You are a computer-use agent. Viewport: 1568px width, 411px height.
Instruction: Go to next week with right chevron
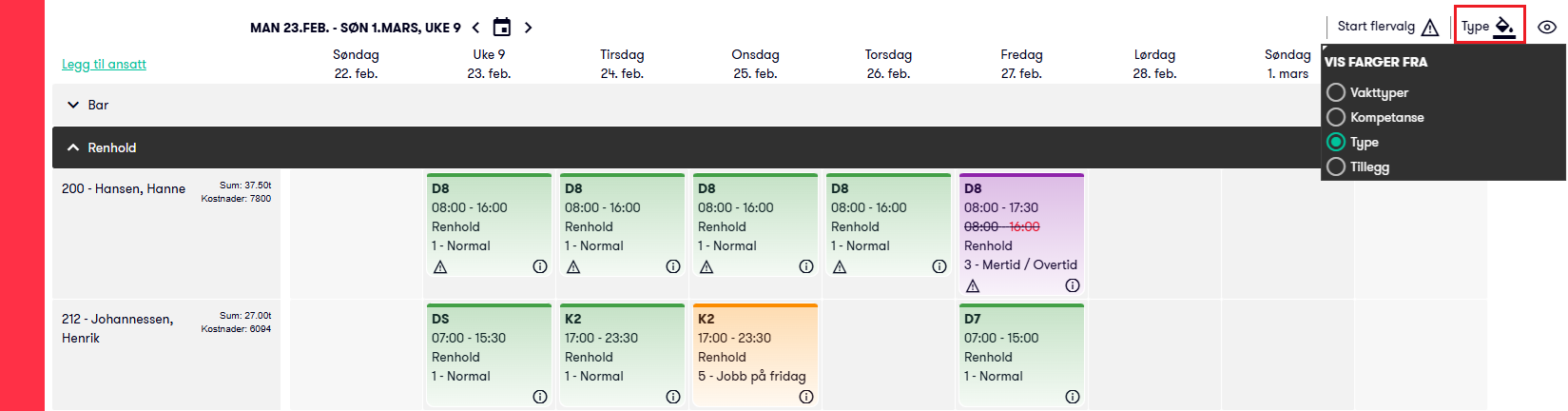coord(529,28)
